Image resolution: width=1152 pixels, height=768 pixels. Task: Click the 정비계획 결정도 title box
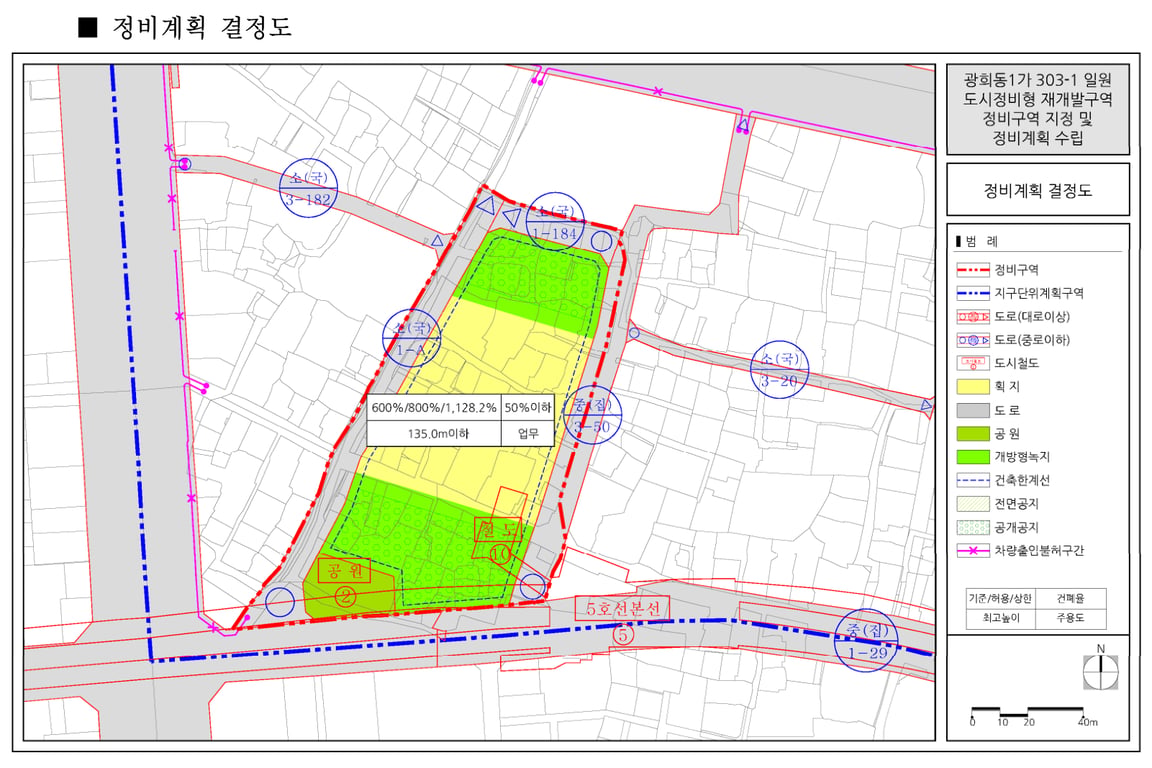click(1037, 190)
